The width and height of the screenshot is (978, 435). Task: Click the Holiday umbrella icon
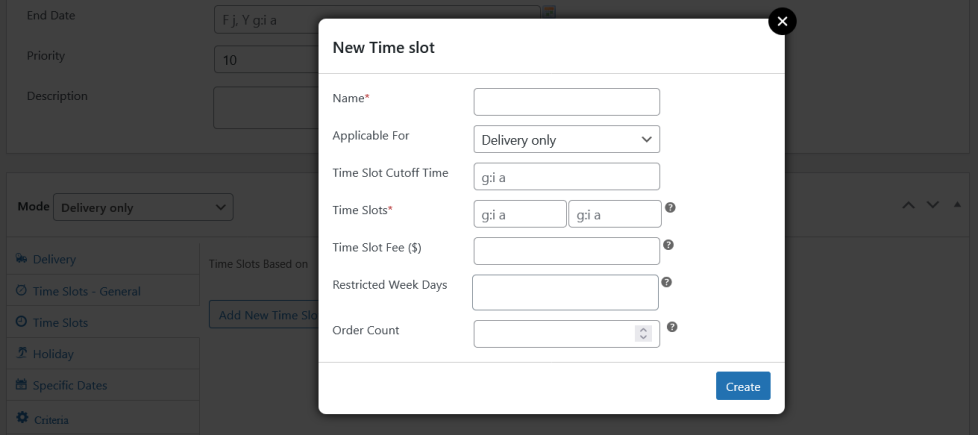tap(21, 353)
